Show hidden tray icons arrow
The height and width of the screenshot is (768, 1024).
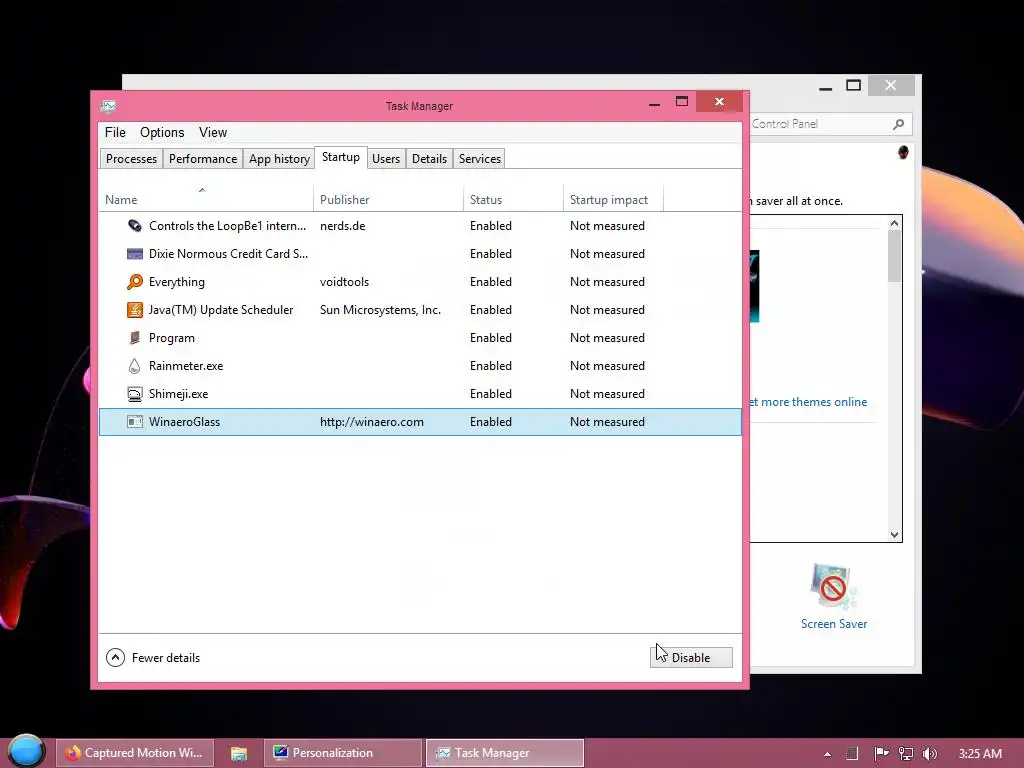pyautogui.click(x=827, y=754)
